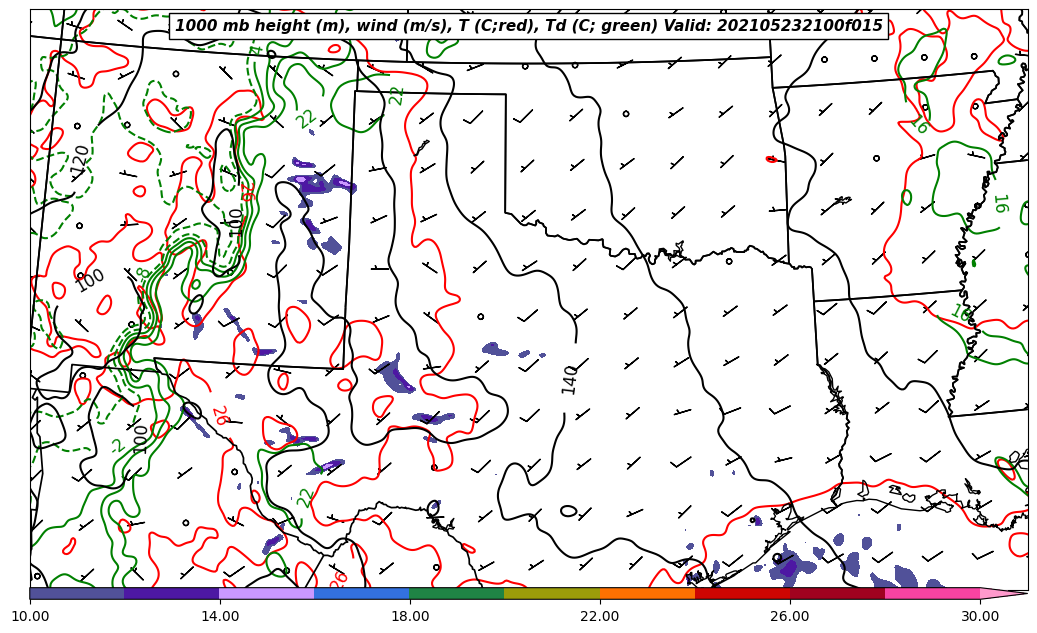Click the 140 height contour label

(569, 380)
